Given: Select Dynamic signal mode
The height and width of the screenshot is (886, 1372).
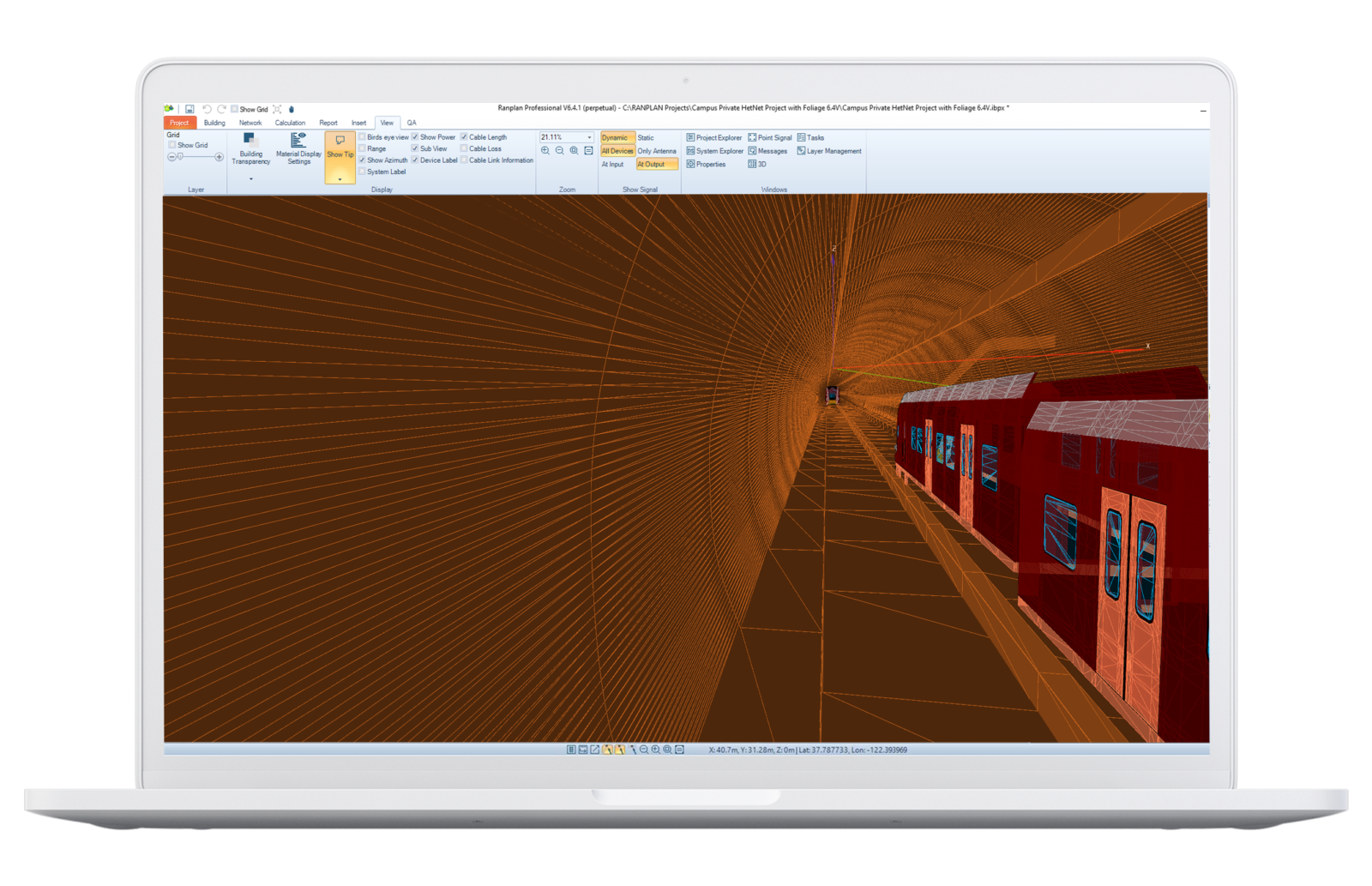Looking at the screenshot, I should [617, 137].
